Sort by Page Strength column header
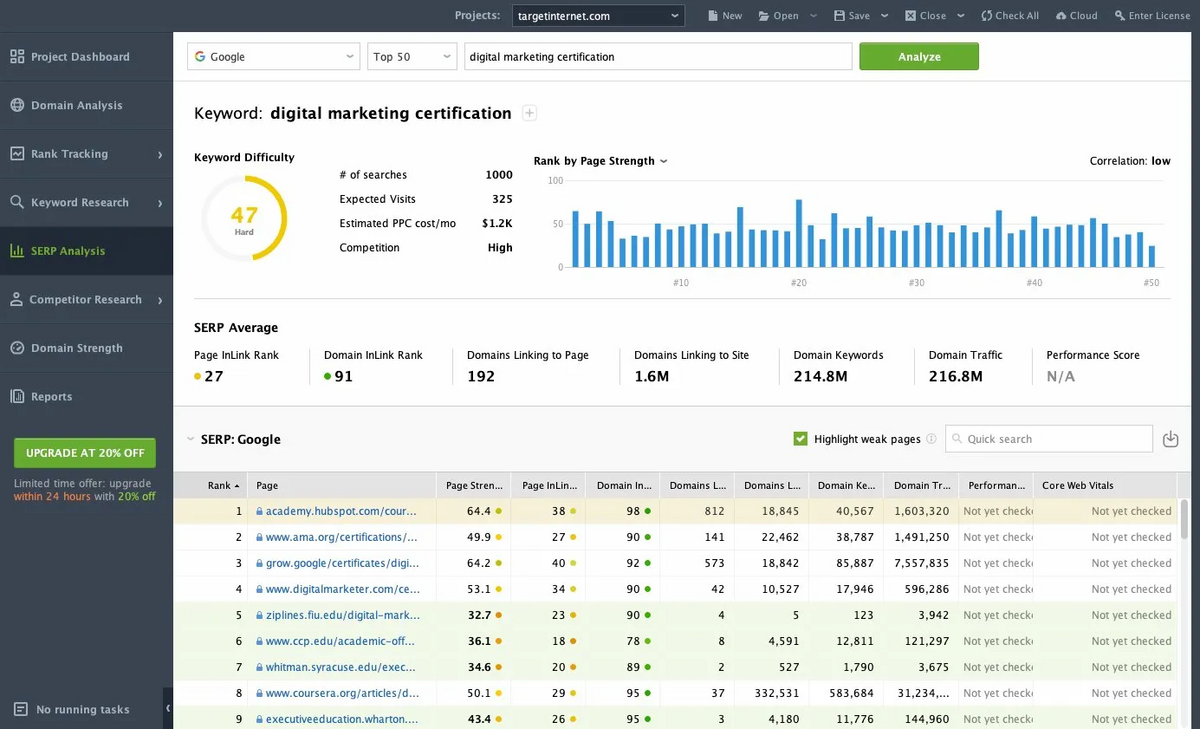Image resolution: width=1200 pixels, height=729 pixels. tap(474, 485)
